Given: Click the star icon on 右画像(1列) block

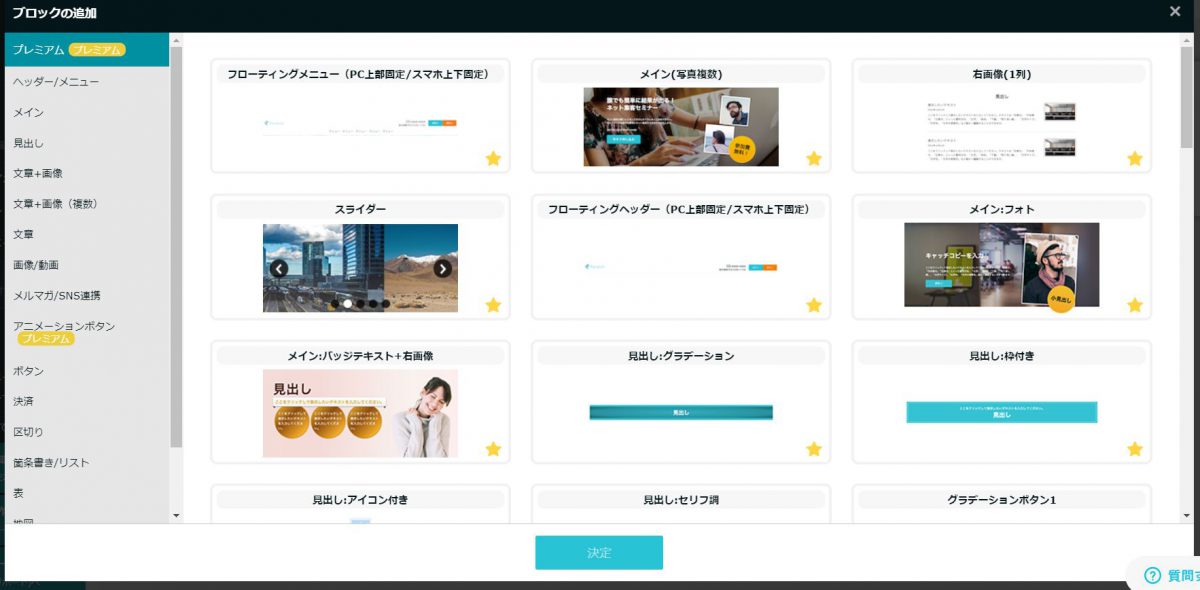Looking at the screenshot, I should coord(1135,158).
